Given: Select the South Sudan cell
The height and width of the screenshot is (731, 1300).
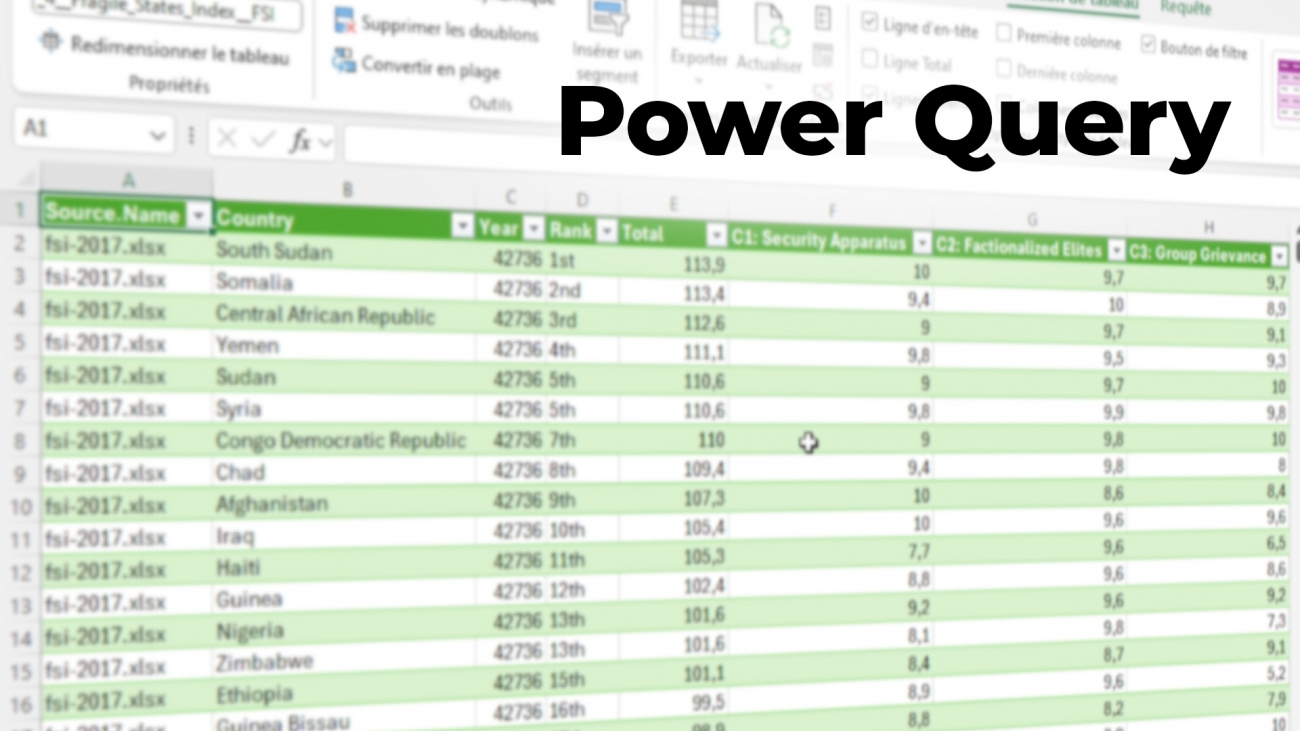Looking at the screenshot, I should point(274,250).
